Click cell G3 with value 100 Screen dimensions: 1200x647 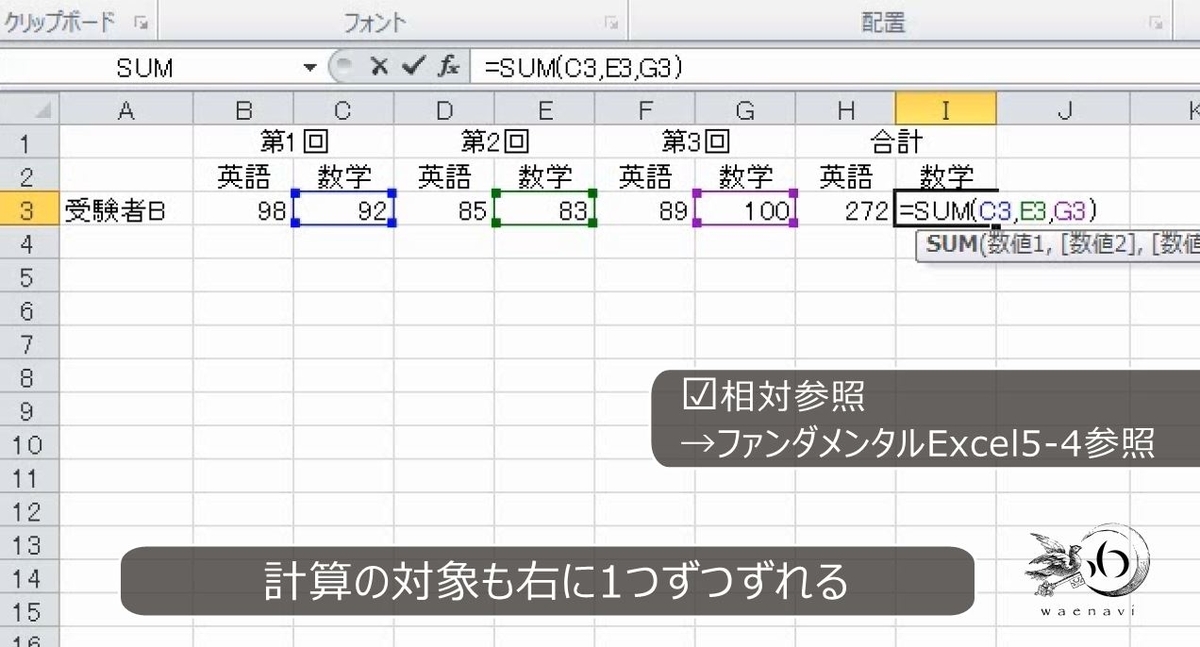745,210
